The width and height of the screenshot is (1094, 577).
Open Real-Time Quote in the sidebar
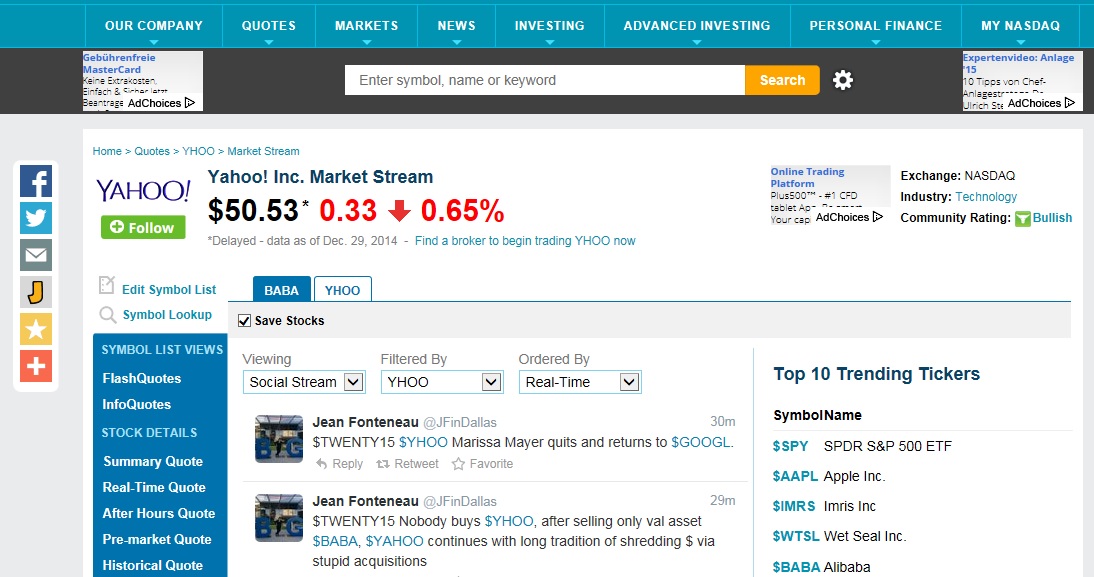154,487
